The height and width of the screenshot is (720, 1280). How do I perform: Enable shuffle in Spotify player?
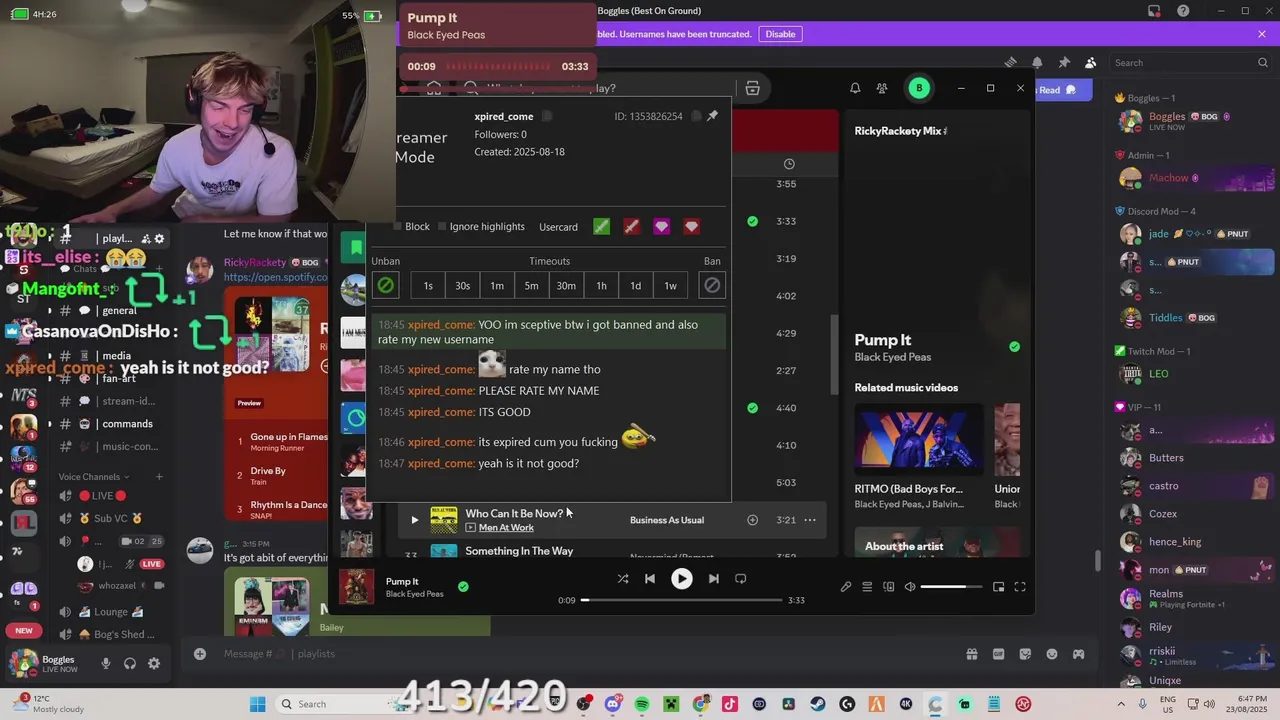[x=623, y=578]
